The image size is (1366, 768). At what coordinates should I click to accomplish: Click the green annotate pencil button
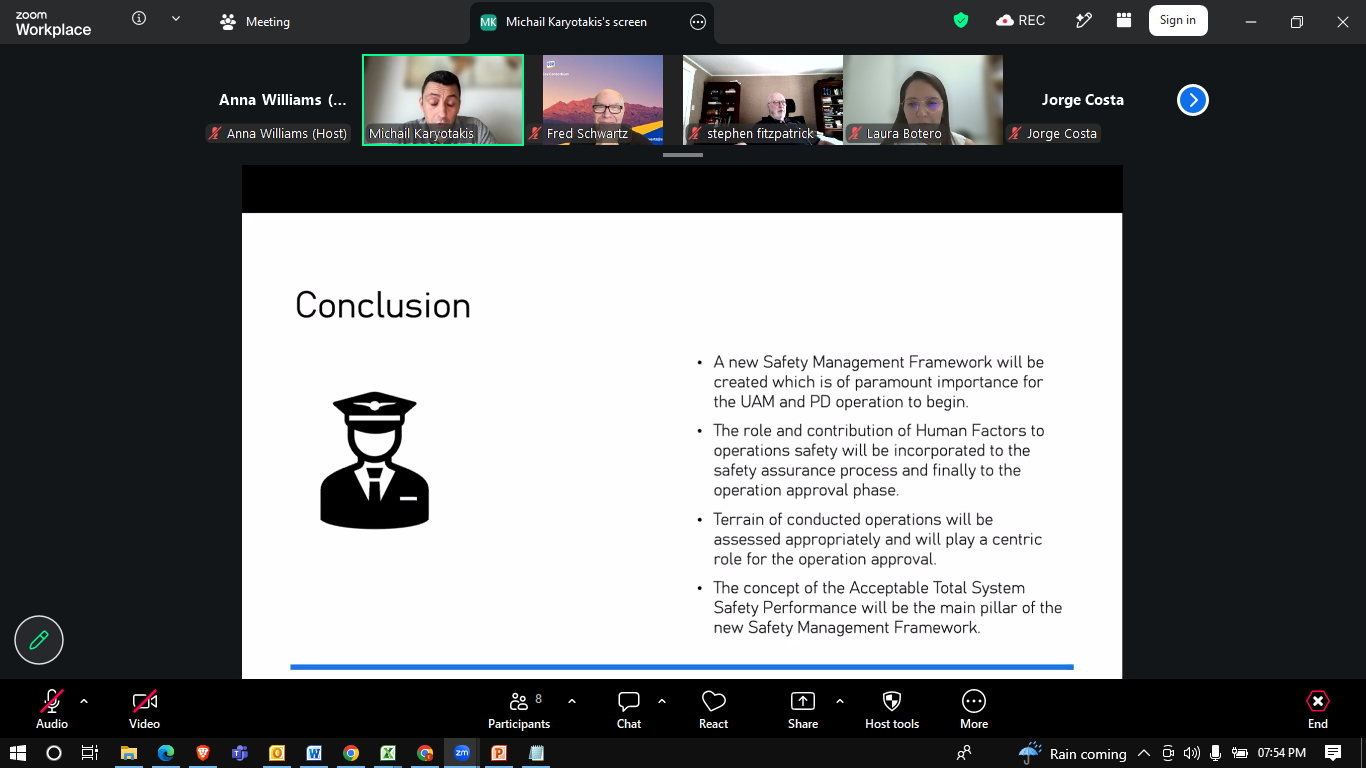(39, 640)
